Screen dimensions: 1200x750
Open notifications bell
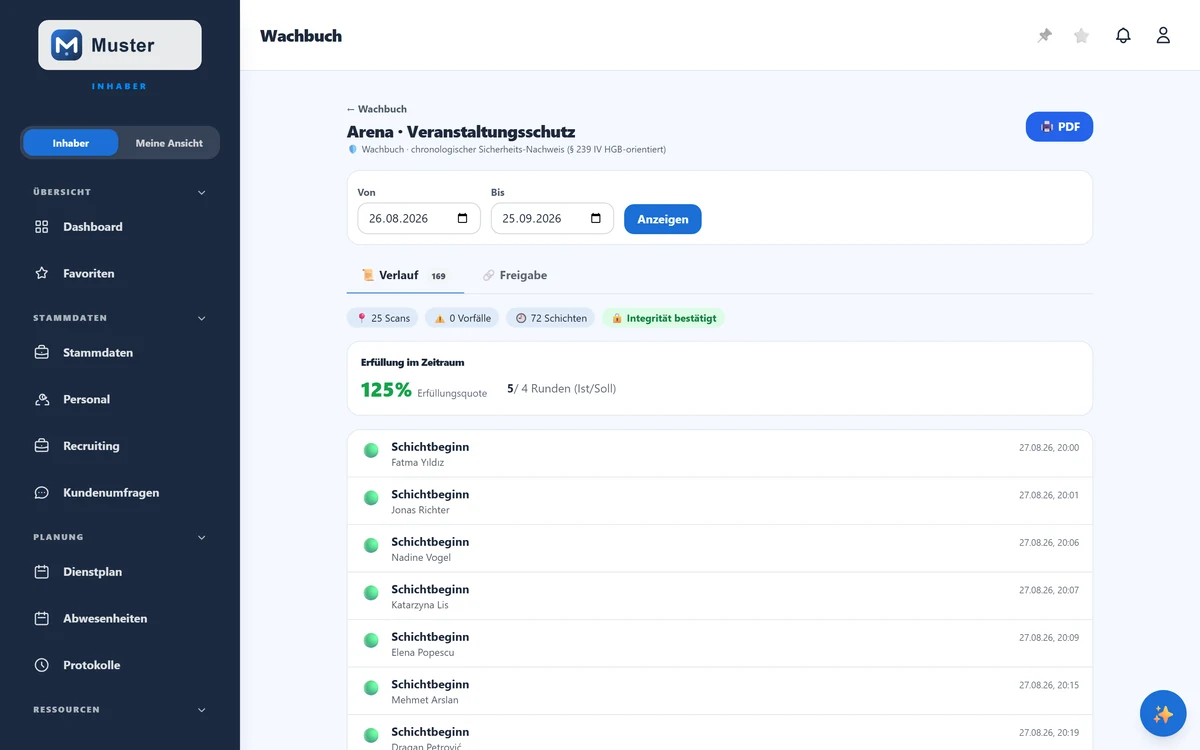[1123, 36]
